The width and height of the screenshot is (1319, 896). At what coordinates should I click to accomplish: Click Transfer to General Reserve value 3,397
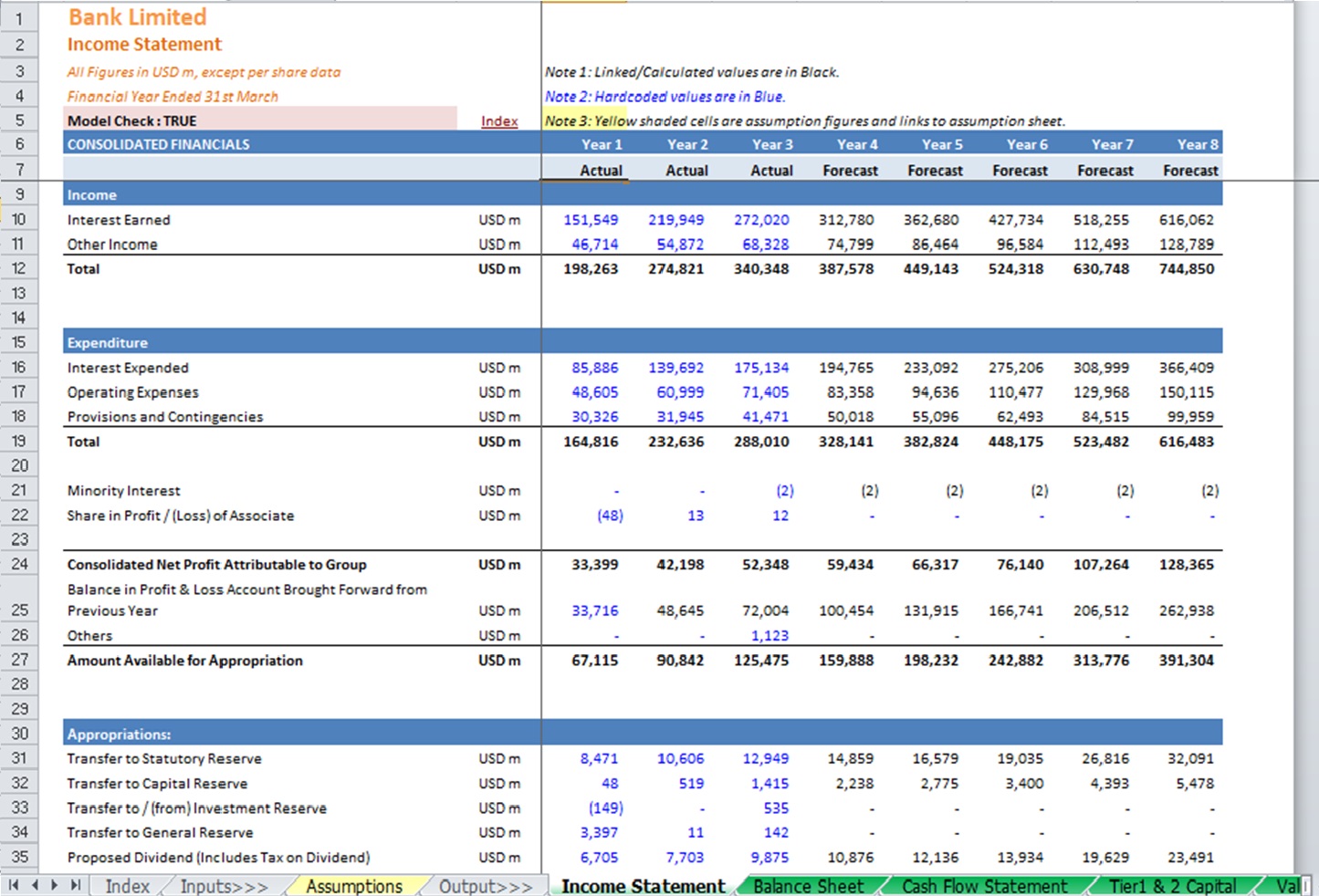click(x=599, y=833)
